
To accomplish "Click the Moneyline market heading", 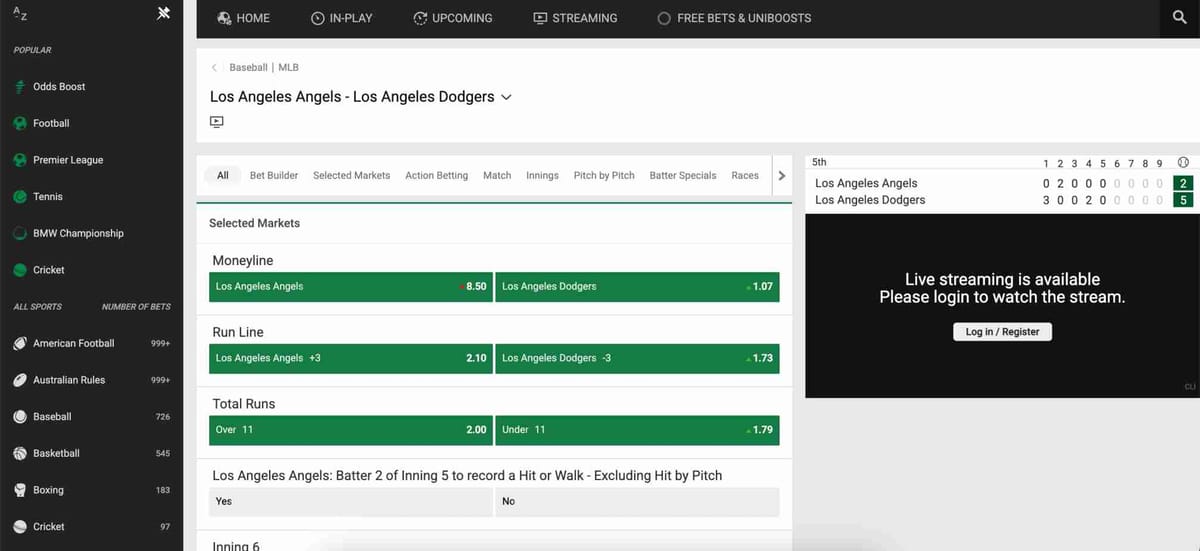I will [243, 260].
